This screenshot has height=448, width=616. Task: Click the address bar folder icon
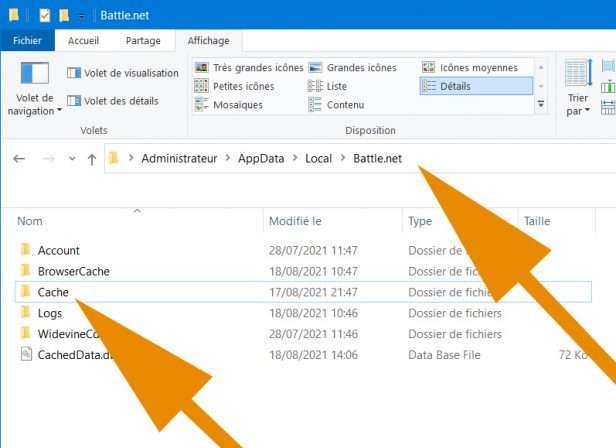point(114,158)
